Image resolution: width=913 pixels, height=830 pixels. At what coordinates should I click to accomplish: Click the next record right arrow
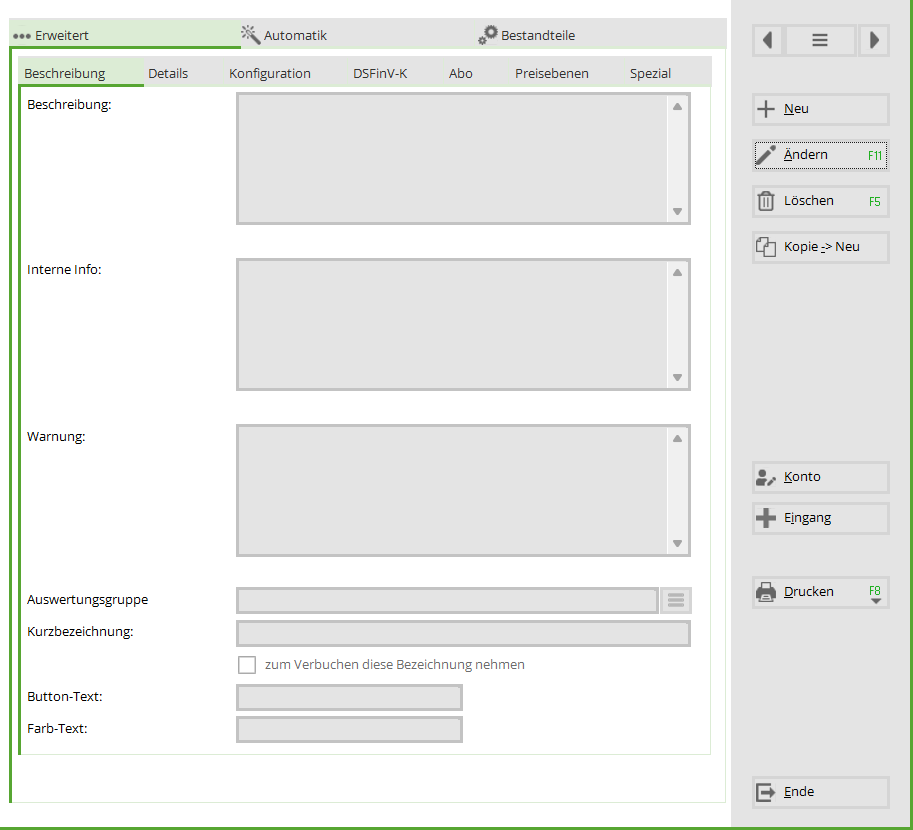(874, 41)
